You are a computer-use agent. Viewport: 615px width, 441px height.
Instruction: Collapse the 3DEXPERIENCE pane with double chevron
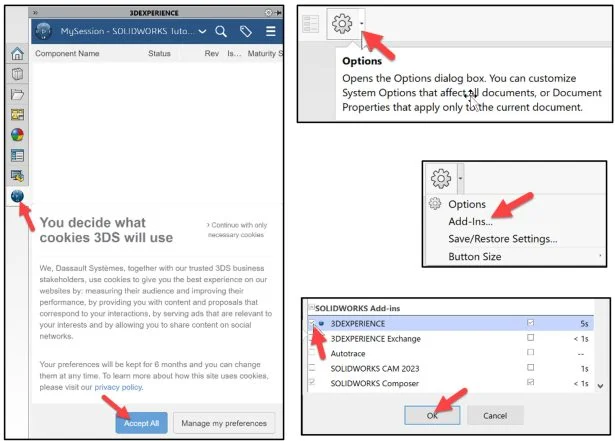point(35,13)
